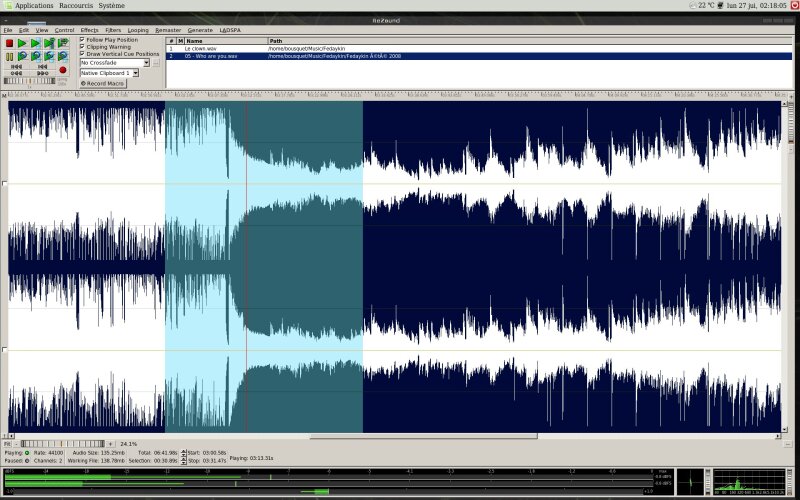The height and width of the screenshot is (500, 800).
Task: Click Play from screen left edge icon
Action: [x=63, y=43]
